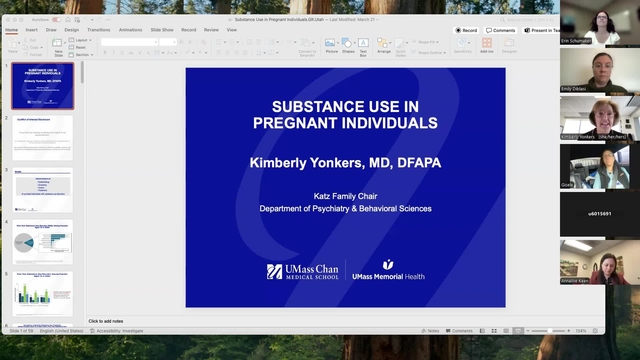This screenshot has width=640, height=360.
Task: Switch to Reading view icon
Action: (x=506, y=331)
